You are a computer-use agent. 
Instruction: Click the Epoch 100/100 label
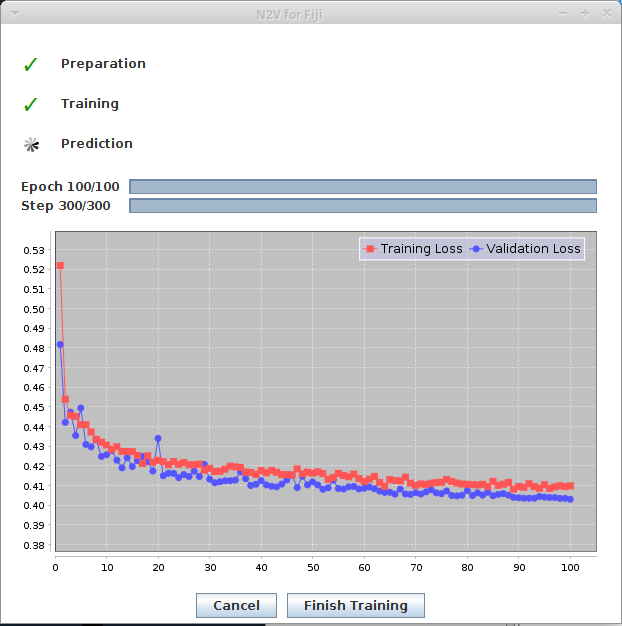(x=70, y=186)
